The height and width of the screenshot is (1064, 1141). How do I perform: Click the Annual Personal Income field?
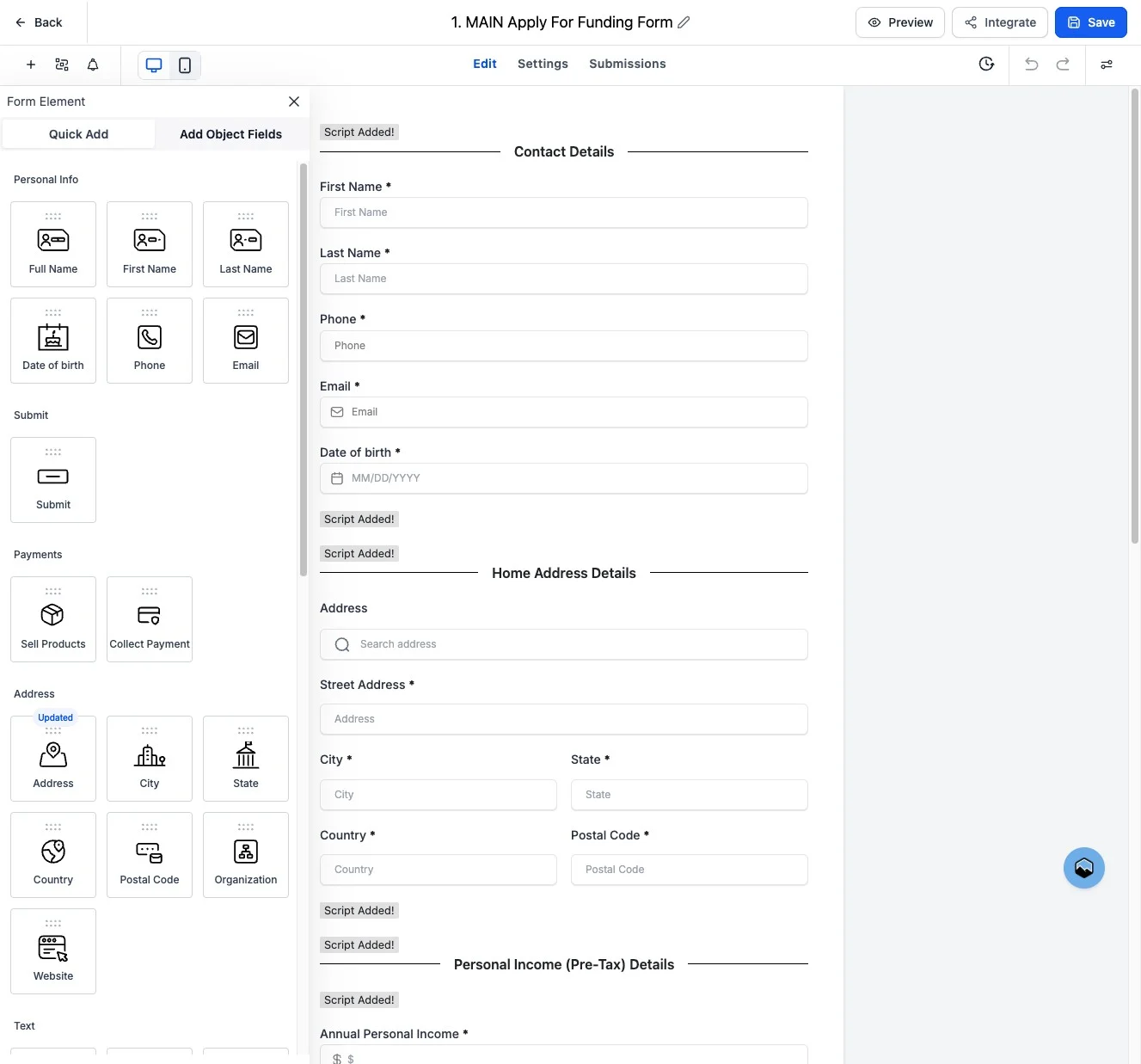(x=564, y=1055)
